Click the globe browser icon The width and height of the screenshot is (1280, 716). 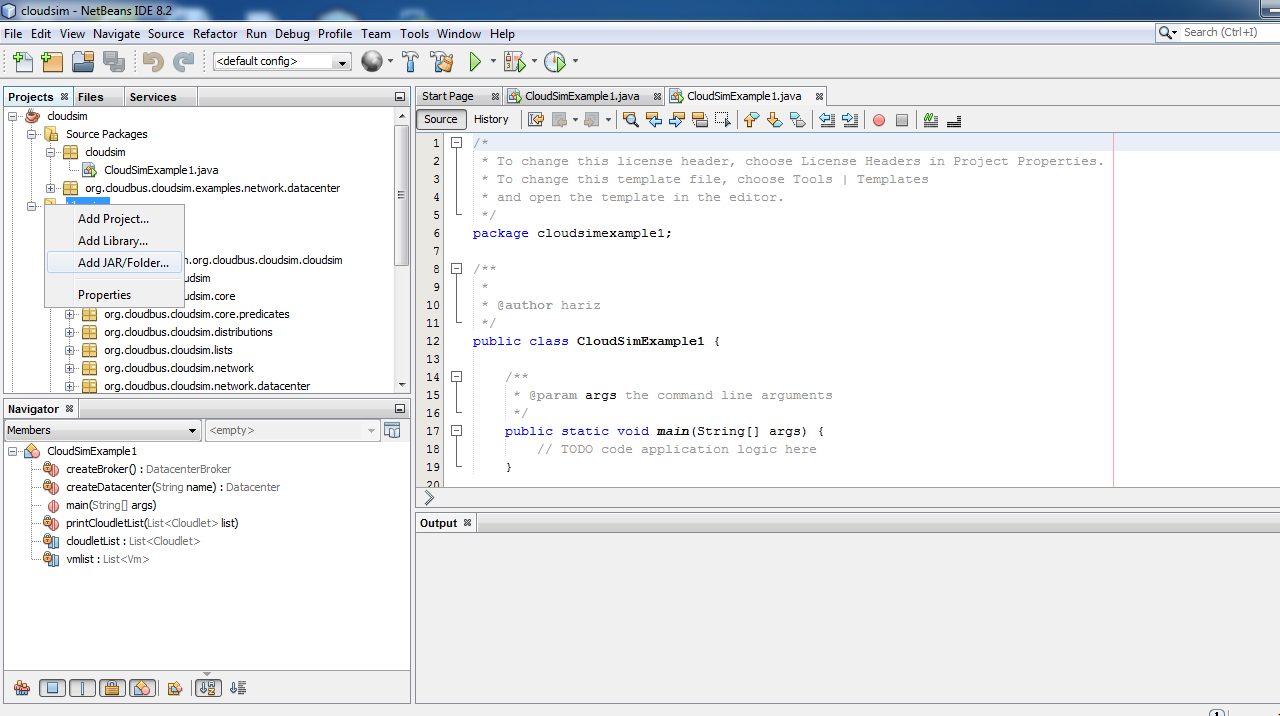[372, 62]
